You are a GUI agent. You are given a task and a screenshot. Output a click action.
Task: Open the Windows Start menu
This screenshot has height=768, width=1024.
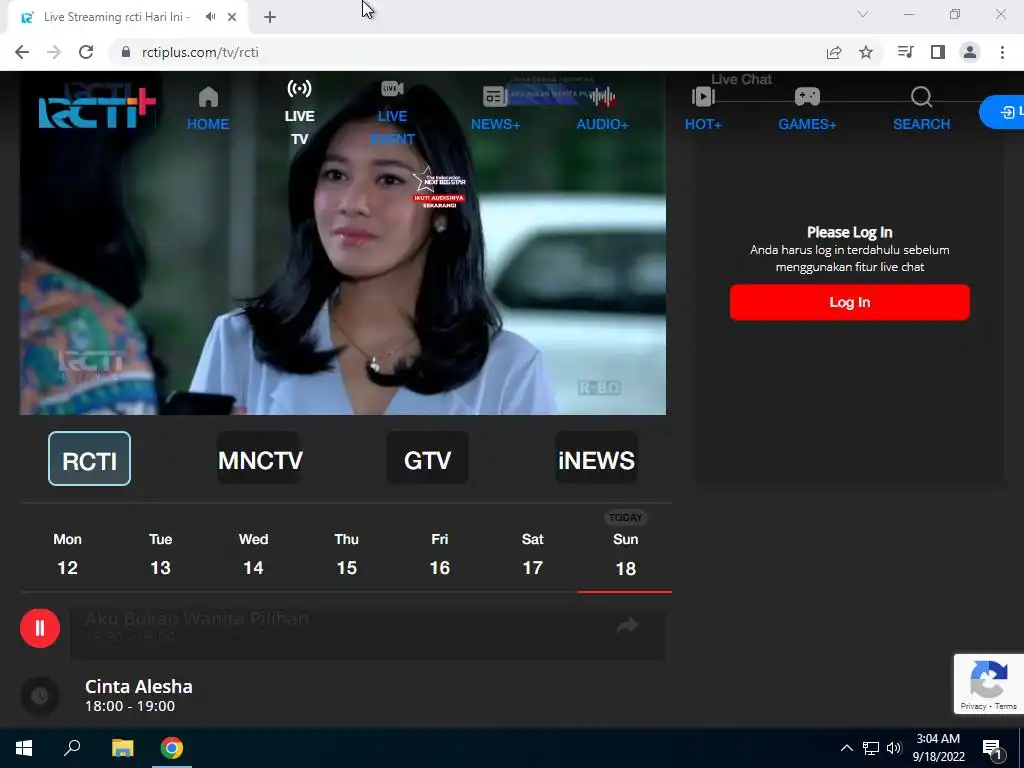pyautogui.click(x=24, y=748)
